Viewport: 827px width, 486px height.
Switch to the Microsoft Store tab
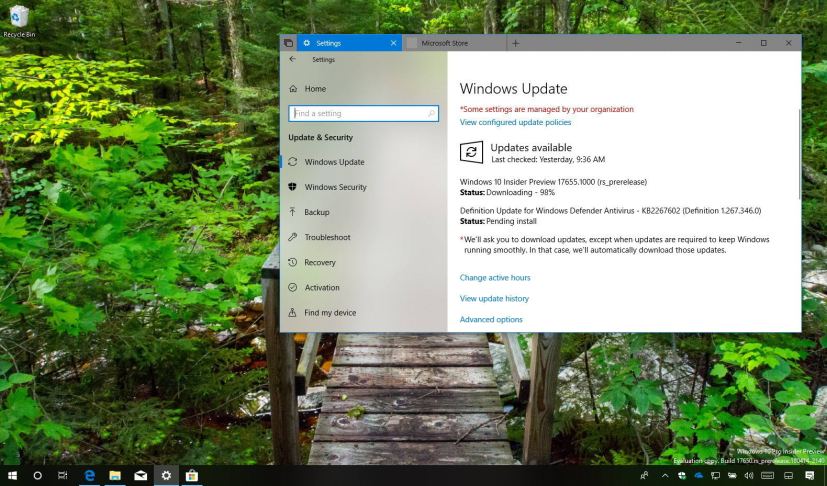(x=454, y=43)
